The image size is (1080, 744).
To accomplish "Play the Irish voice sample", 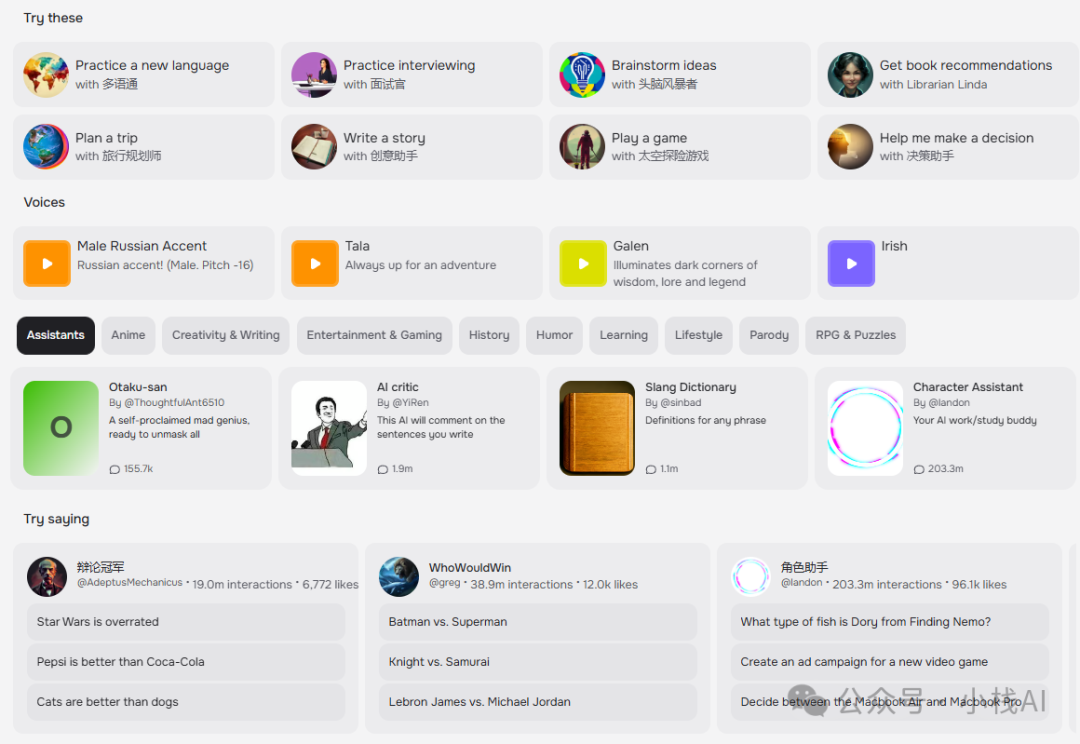I will pos(851,263).
